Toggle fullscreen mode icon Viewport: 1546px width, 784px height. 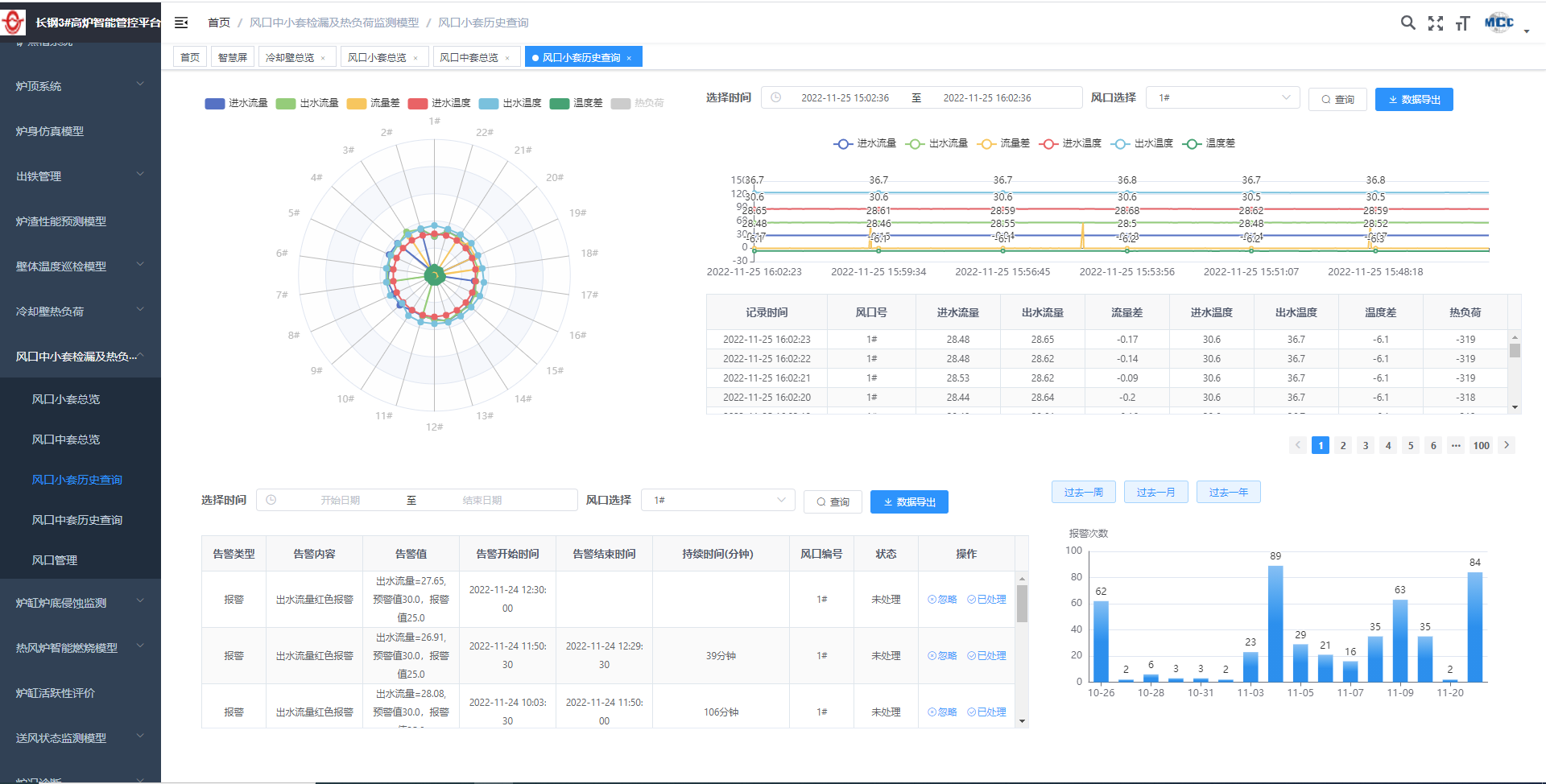click(1435, 23)
